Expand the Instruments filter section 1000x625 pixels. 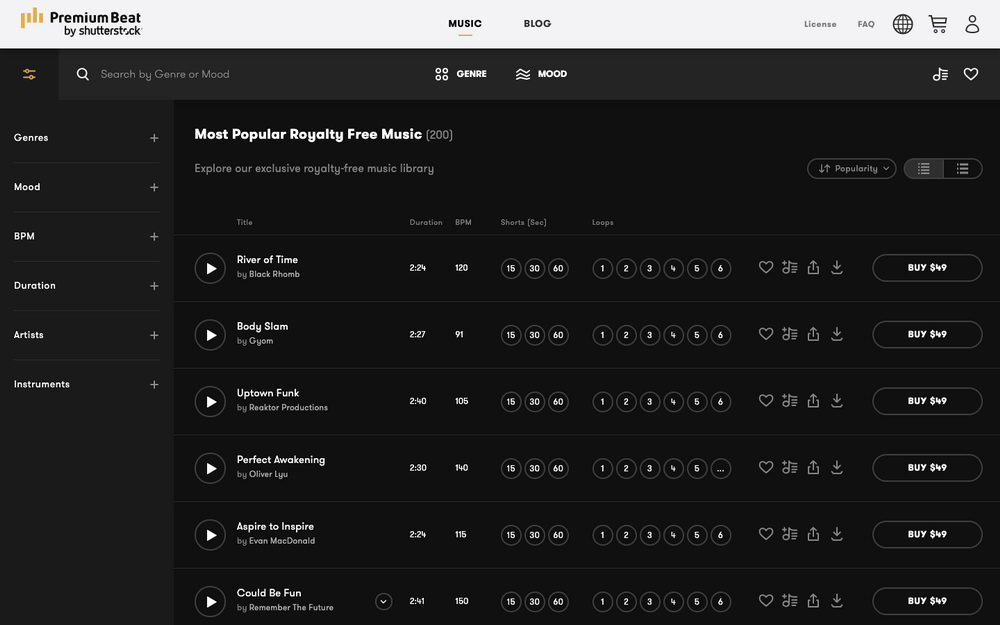(154, 385)
